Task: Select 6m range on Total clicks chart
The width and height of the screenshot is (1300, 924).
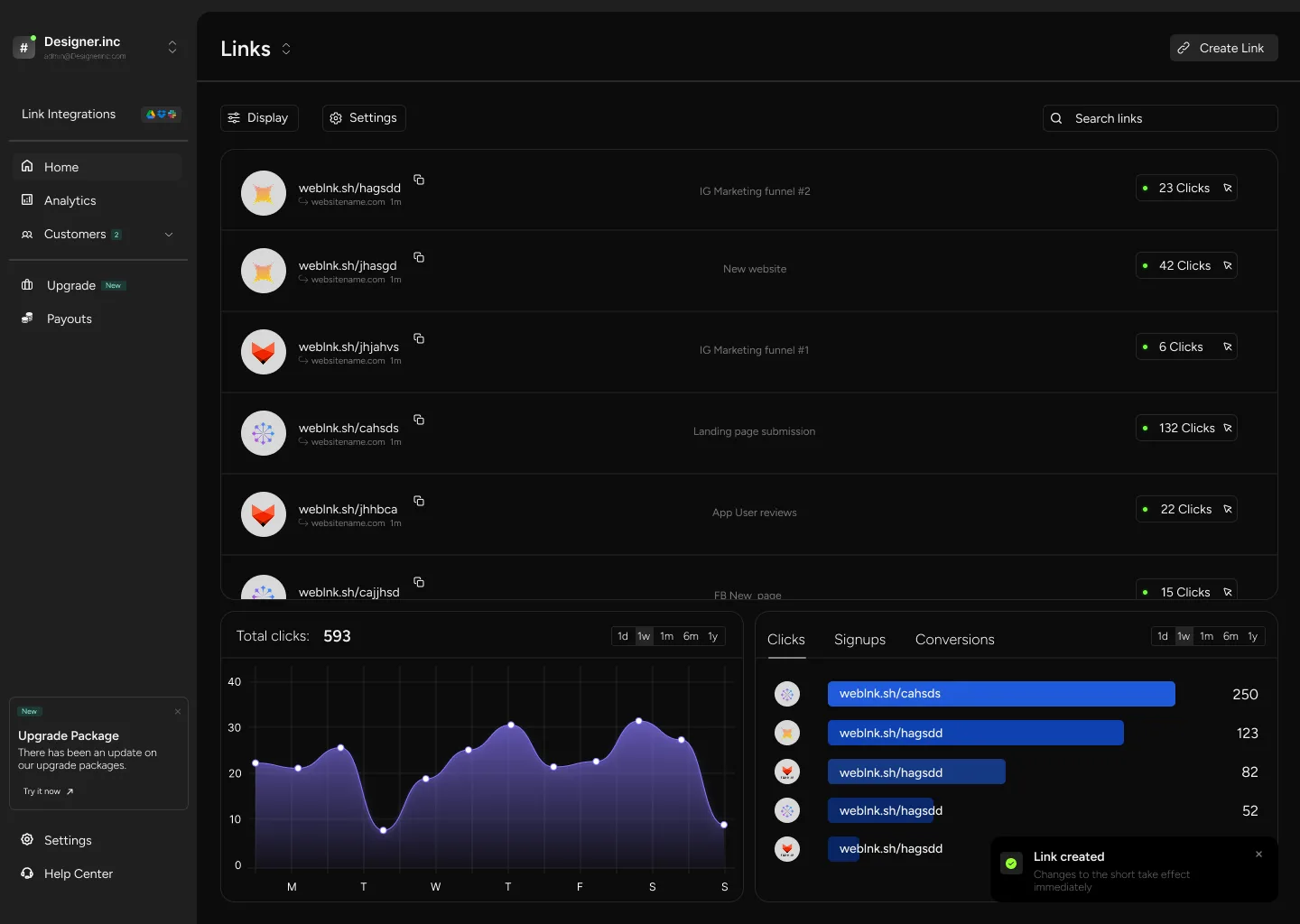Action: [691, 636]
